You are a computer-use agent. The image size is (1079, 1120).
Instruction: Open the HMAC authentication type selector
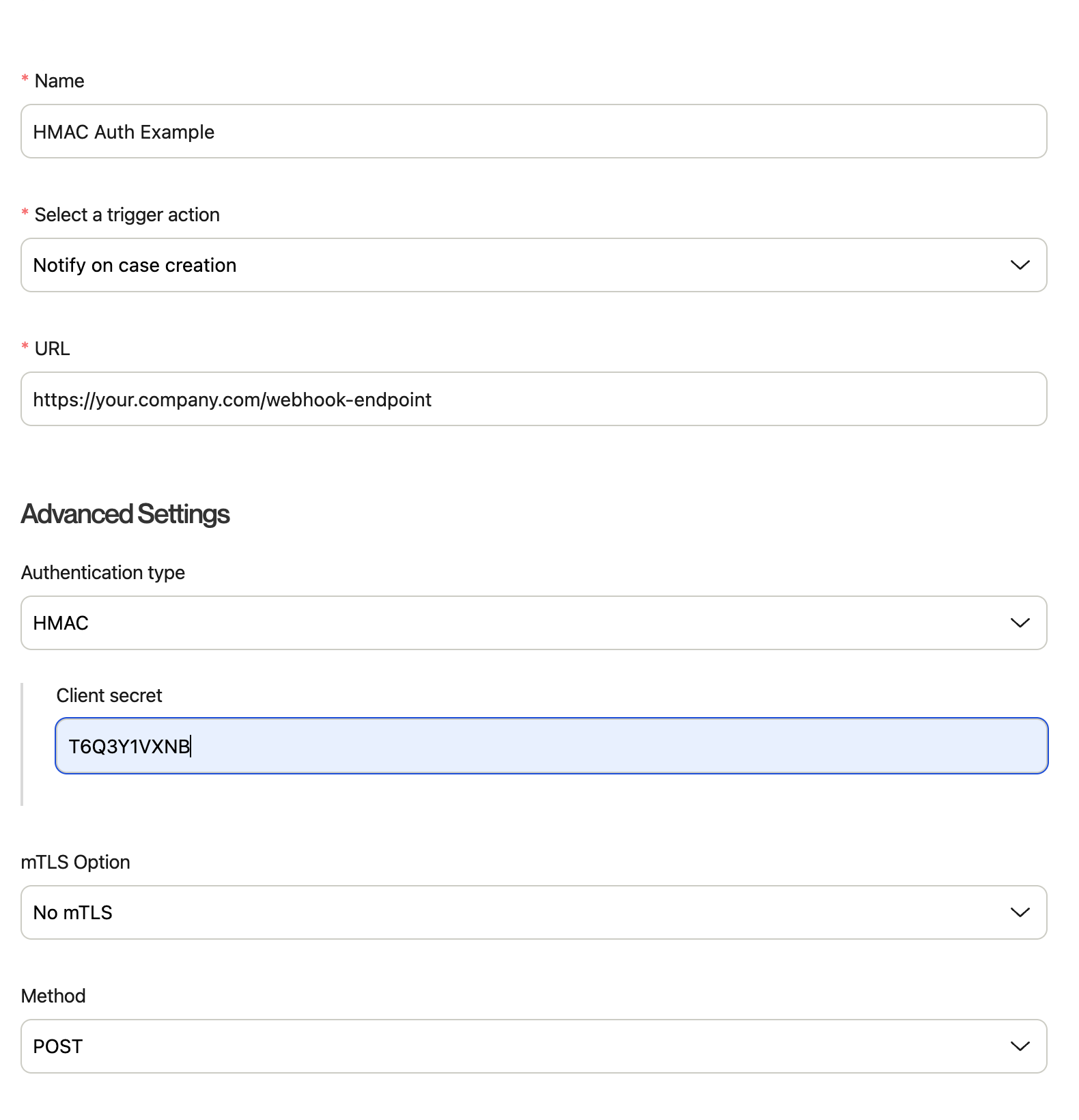(x=533, y=623)
